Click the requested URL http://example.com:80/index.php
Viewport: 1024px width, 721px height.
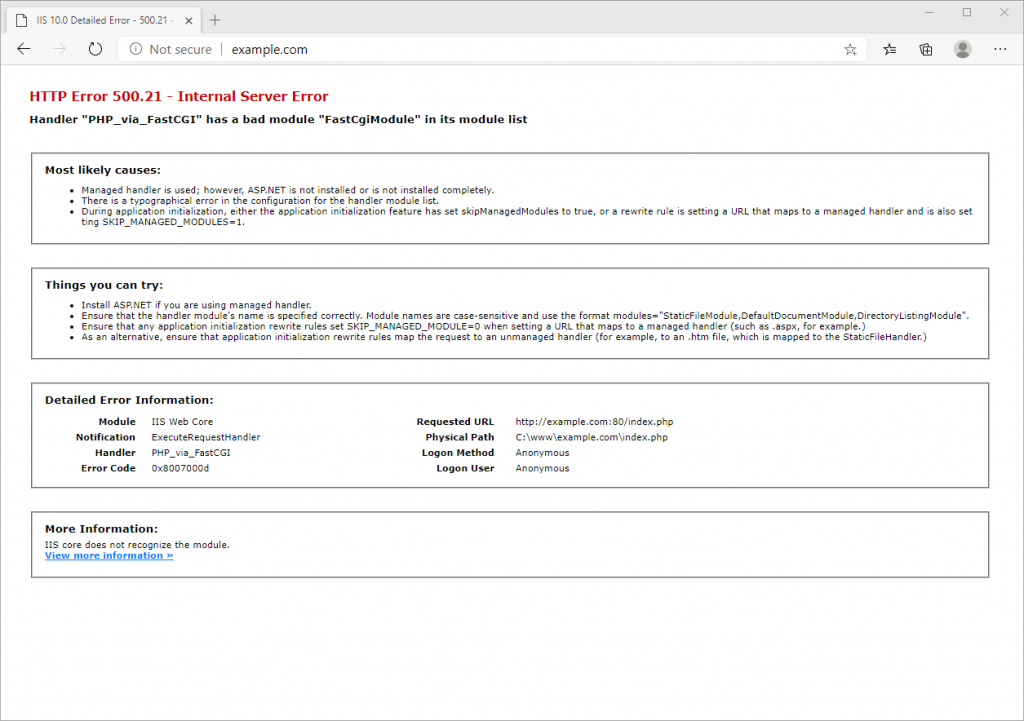(x=587, y=422)
